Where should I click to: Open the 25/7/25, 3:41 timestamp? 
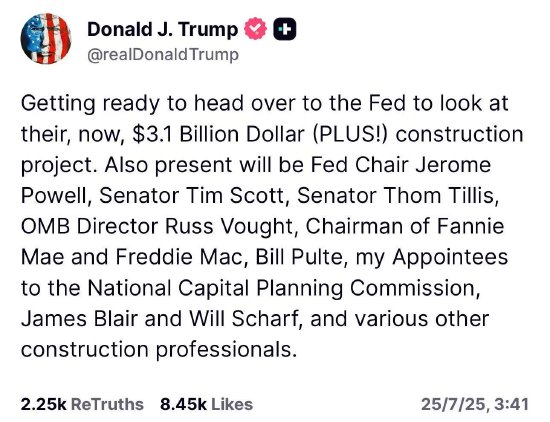coord(475,404)
